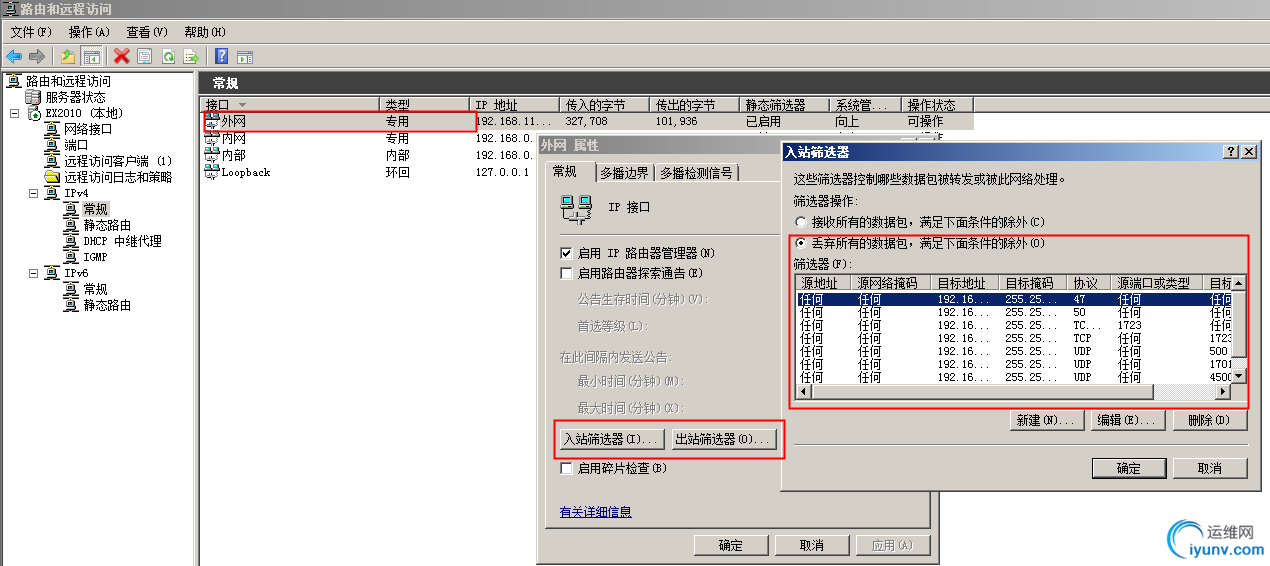This screenshot has width=1270, height=566.
Task: Select the filter row with protocol 47
Action: coord(1014,298)
